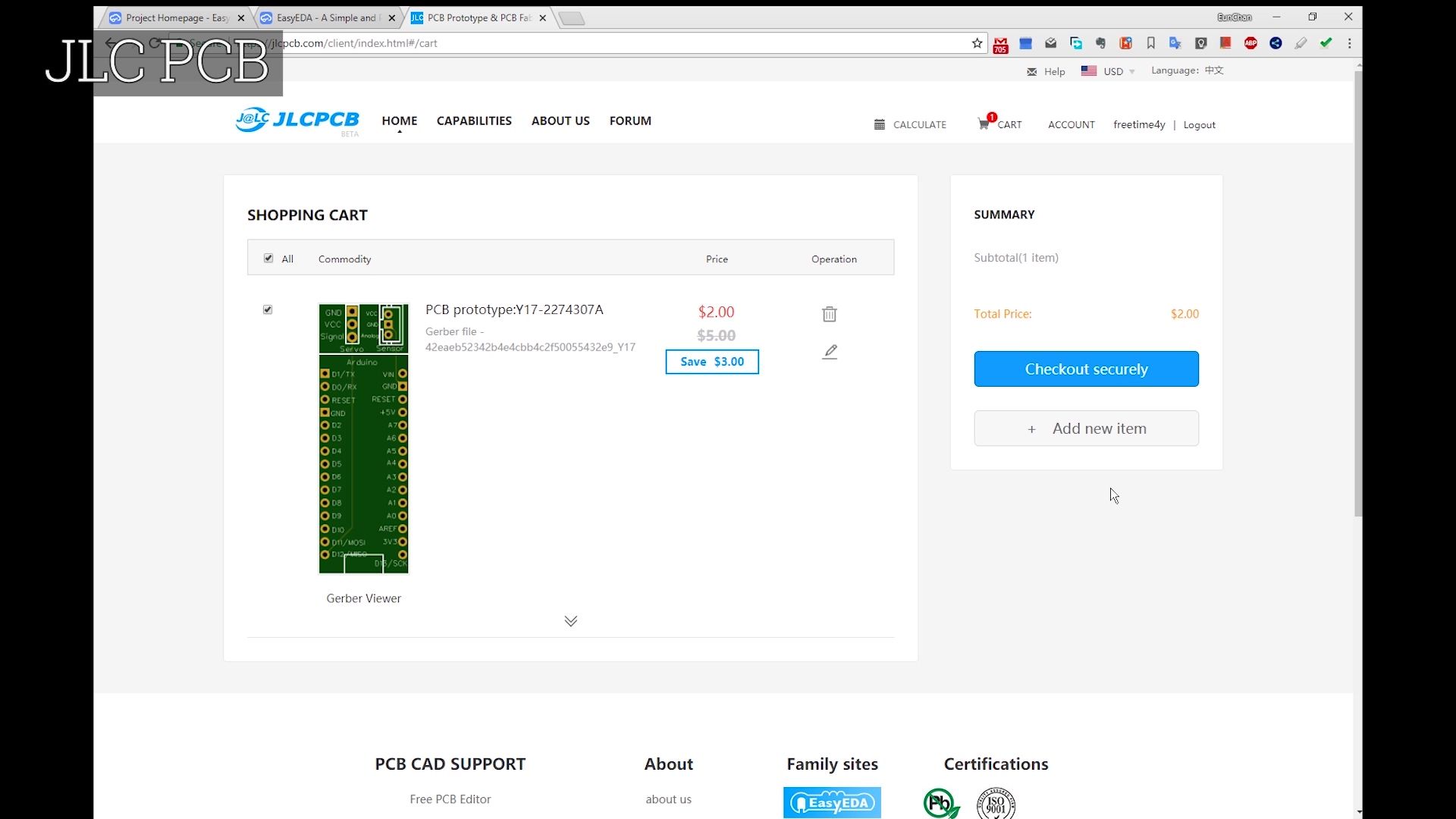This screenshot has width=1456, height=819.
Task: Open the Gerber Viewer link
Action: coord(363,598)
